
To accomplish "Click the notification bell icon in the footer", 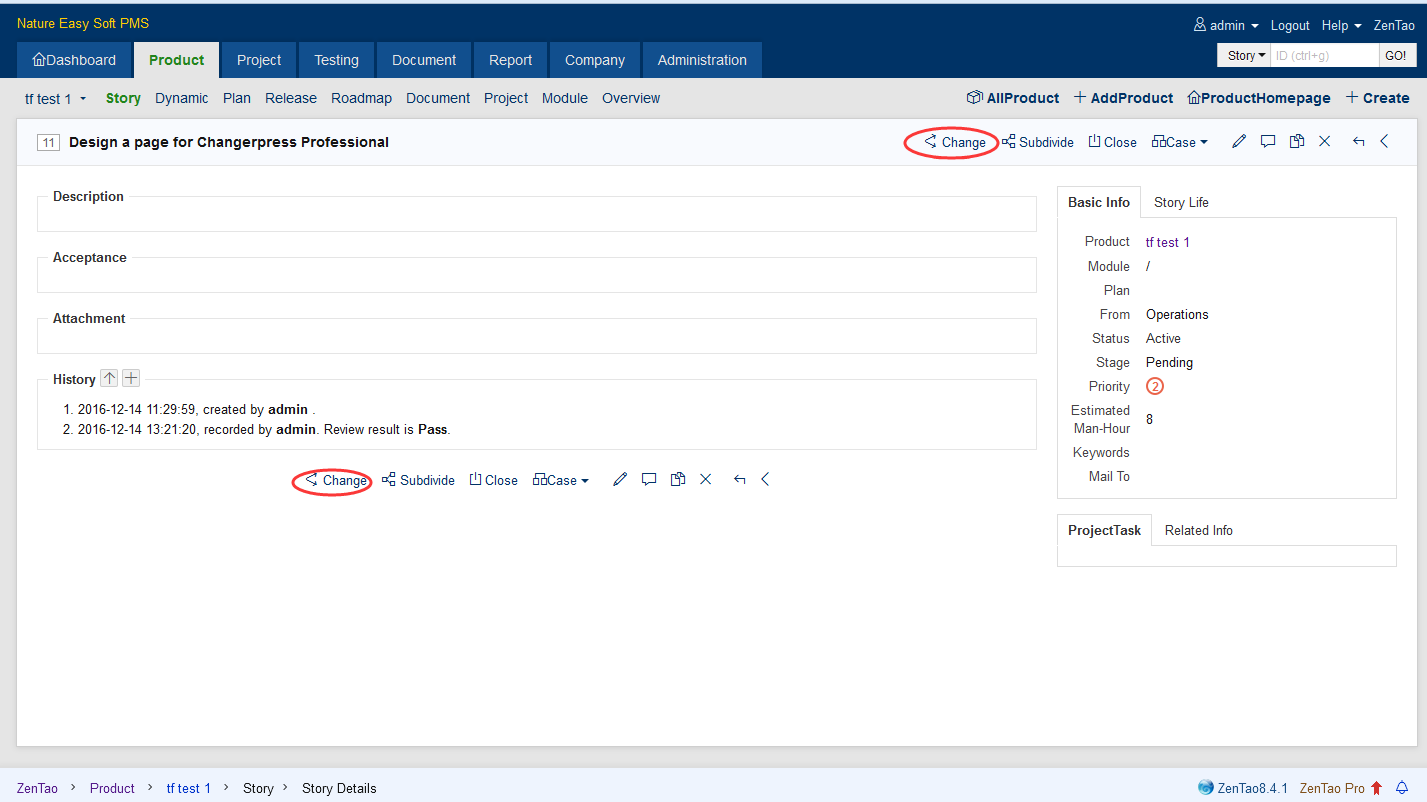I will pyautogui.click(x=1402, y=788).
